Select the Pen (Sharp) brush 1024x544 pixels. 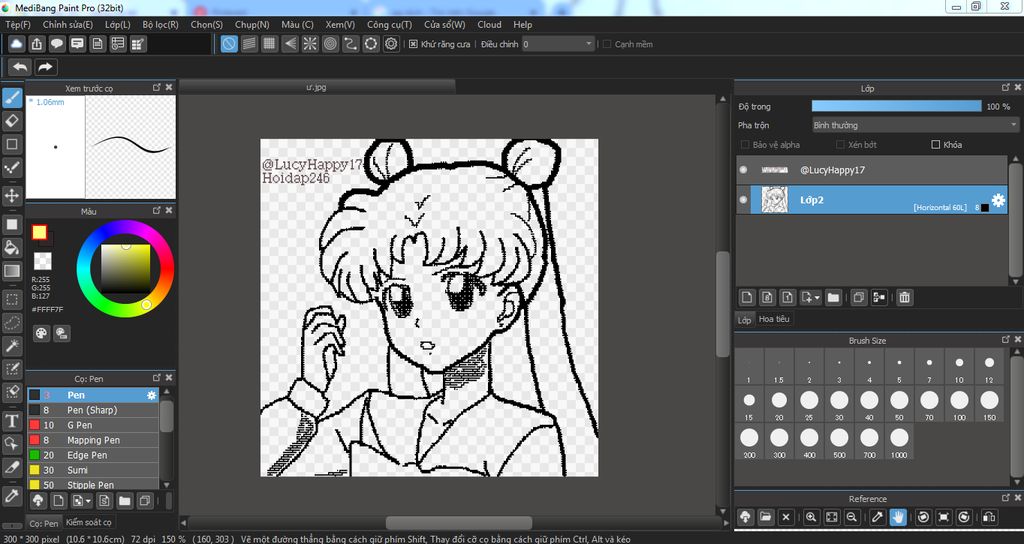click(92, 410)
